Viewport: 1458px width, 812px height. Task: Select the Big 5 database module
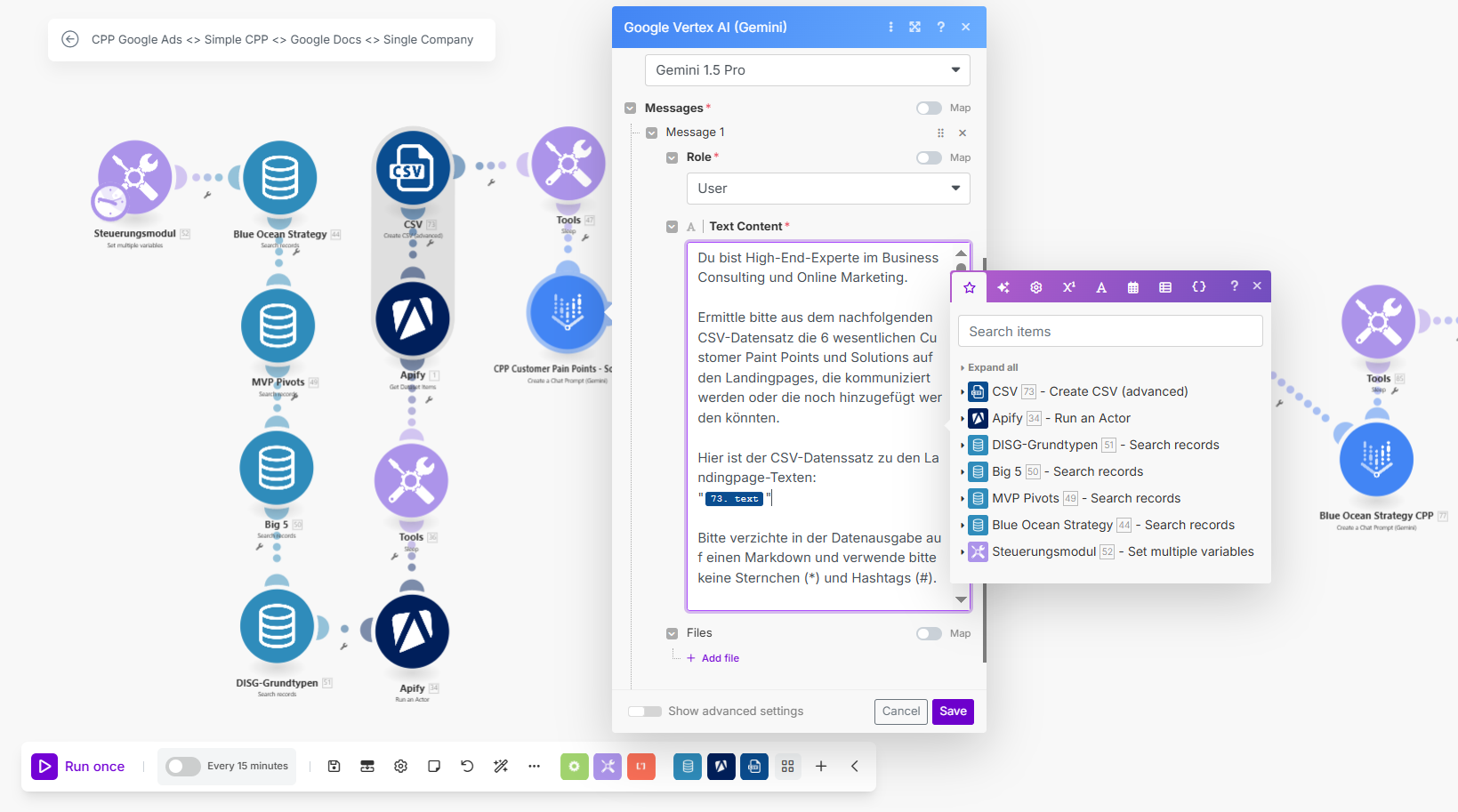(x=277, y=468)
